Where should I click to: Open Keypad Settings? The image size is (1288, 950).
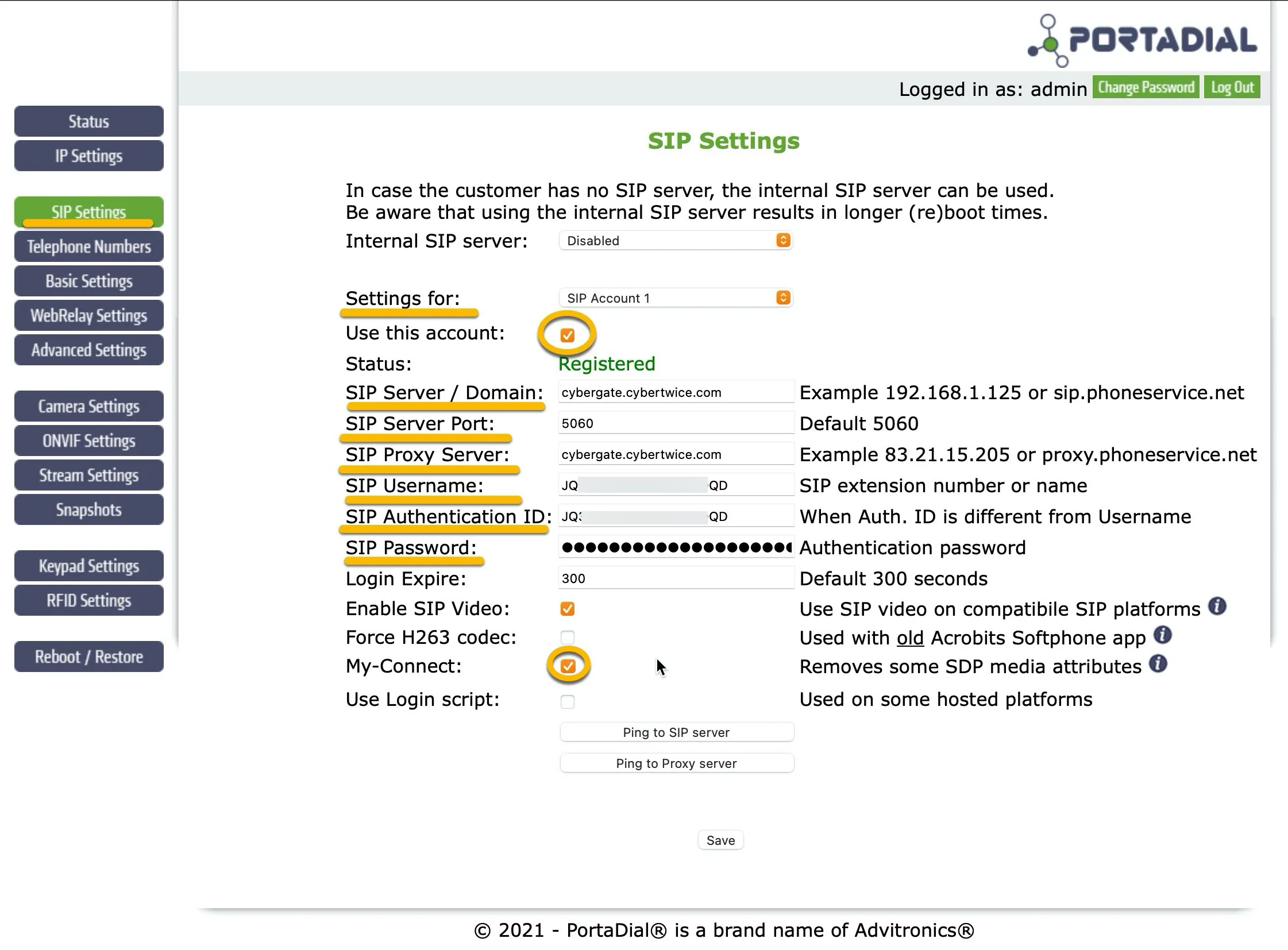tap(89, 566)
